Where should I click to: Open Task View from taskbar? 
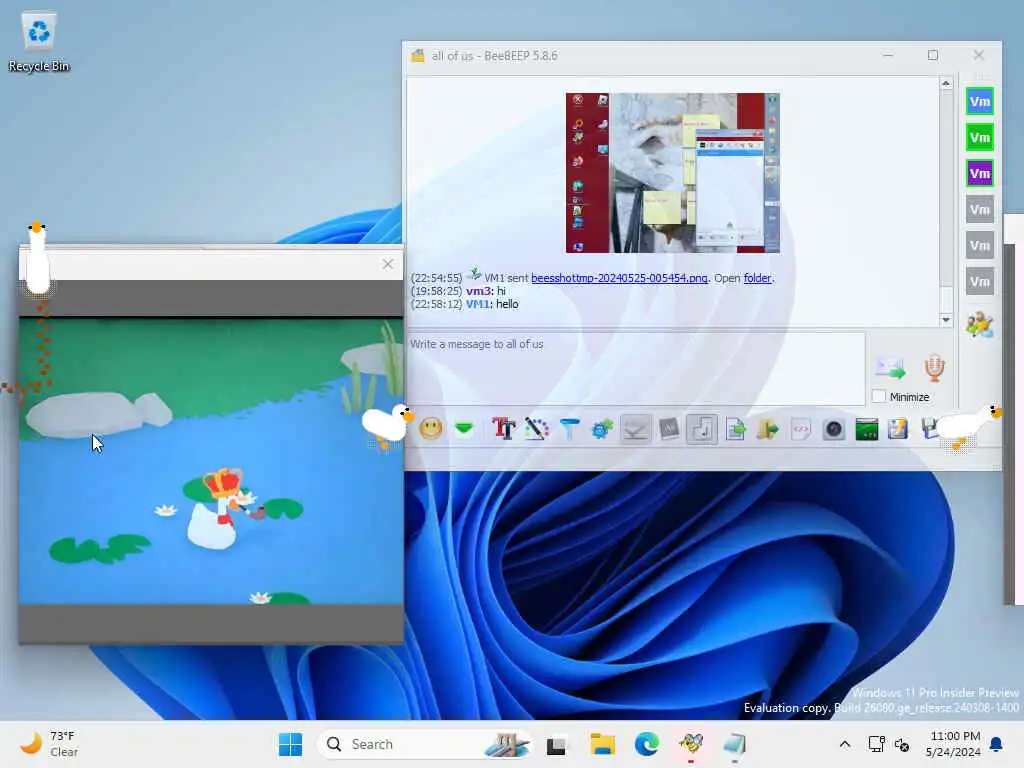[x=556, y=744]
